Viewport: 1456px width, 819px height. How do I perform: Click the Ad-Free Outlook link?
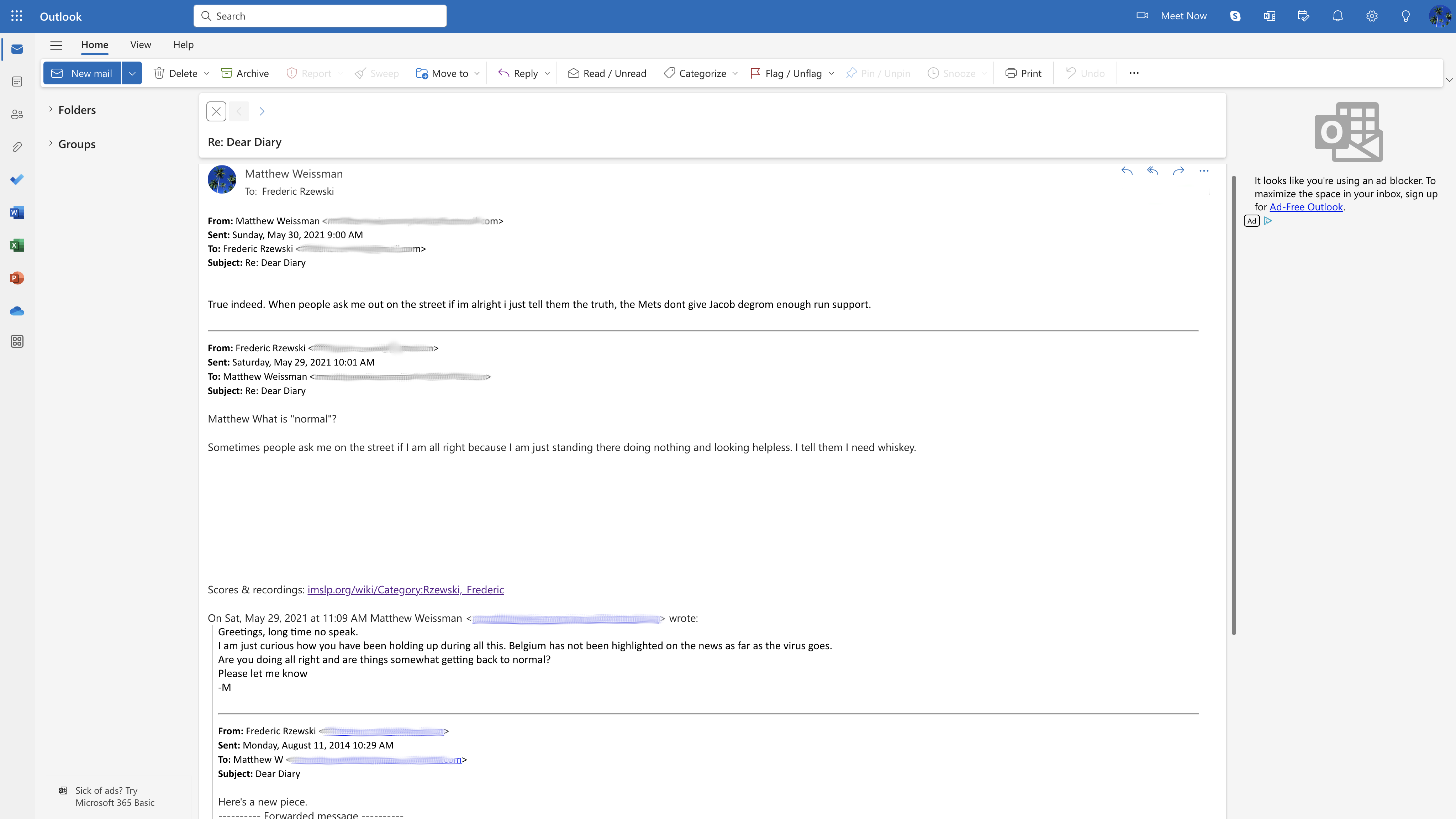coord(1305,207)
